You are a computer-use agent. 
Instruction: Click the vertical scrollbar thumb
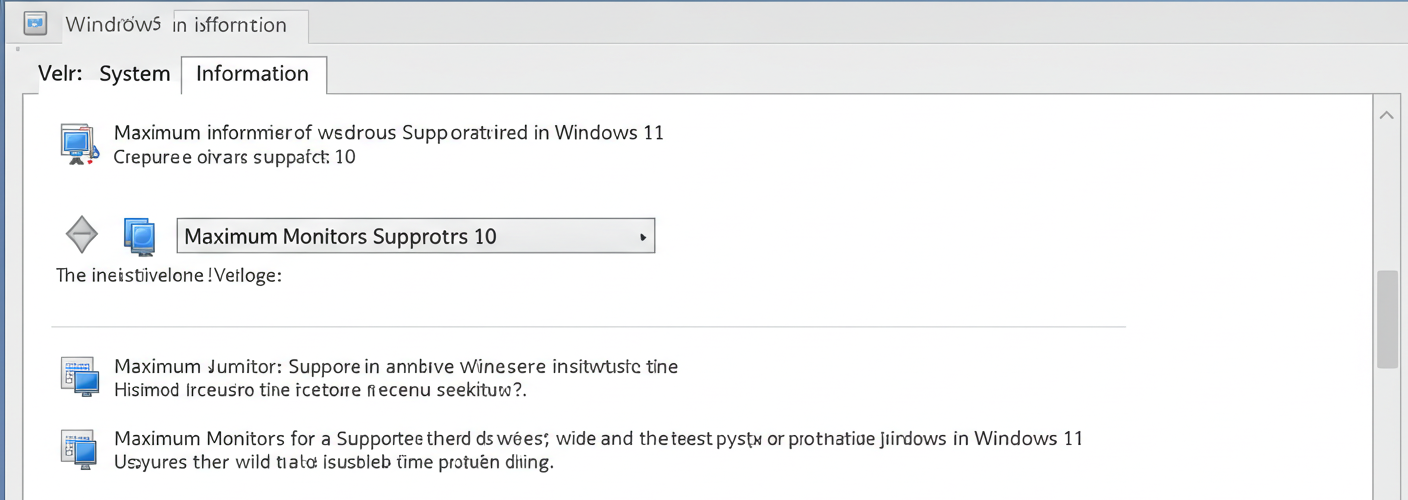pos(1387,320)
